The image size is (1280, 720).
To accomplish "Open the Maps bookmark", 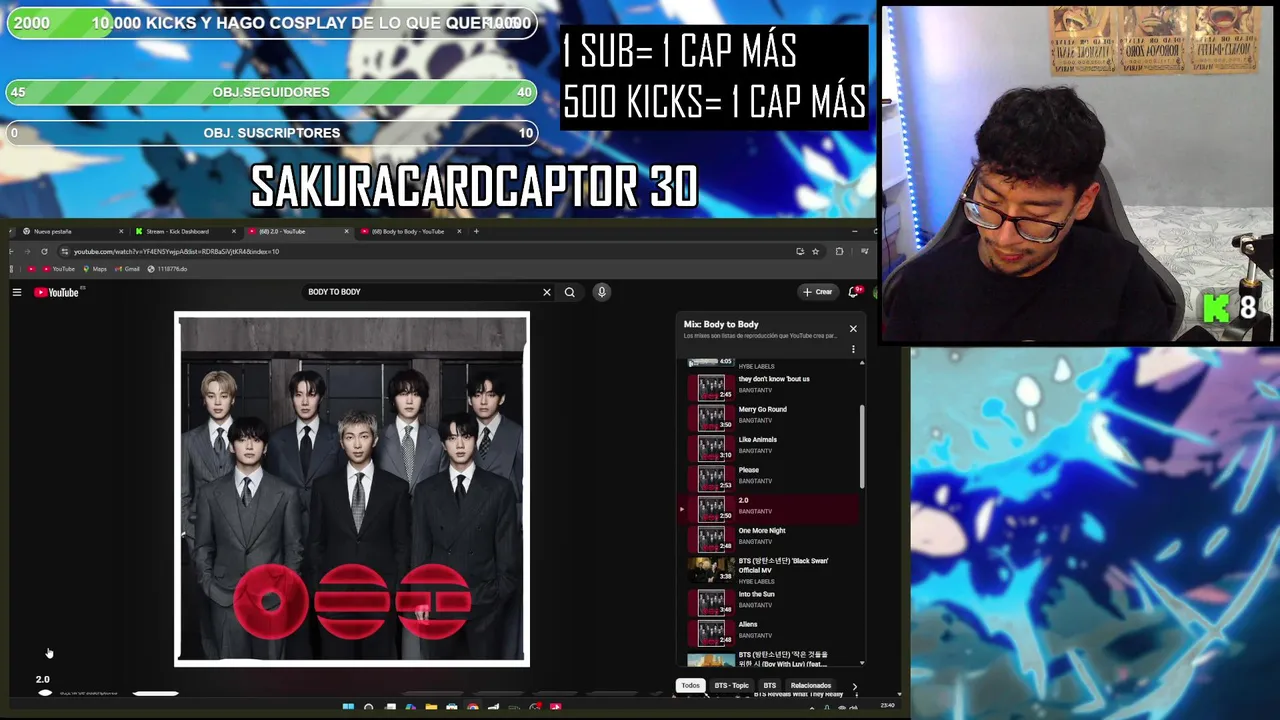I will point(95,269).
